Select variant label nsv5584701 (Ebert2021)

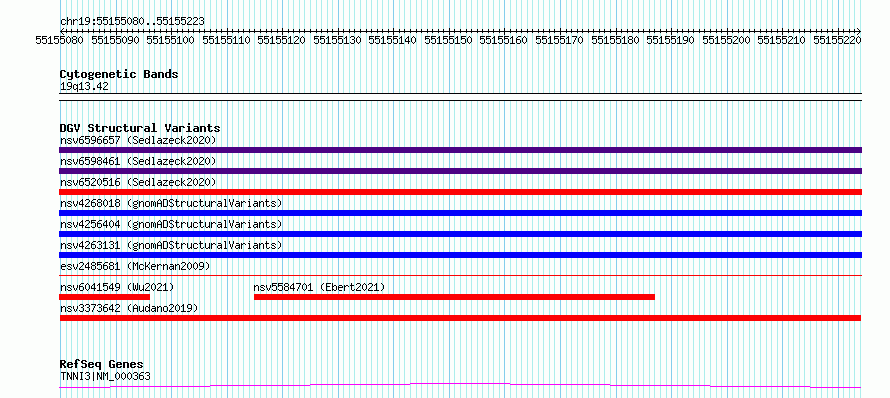(x=320, y=287)
